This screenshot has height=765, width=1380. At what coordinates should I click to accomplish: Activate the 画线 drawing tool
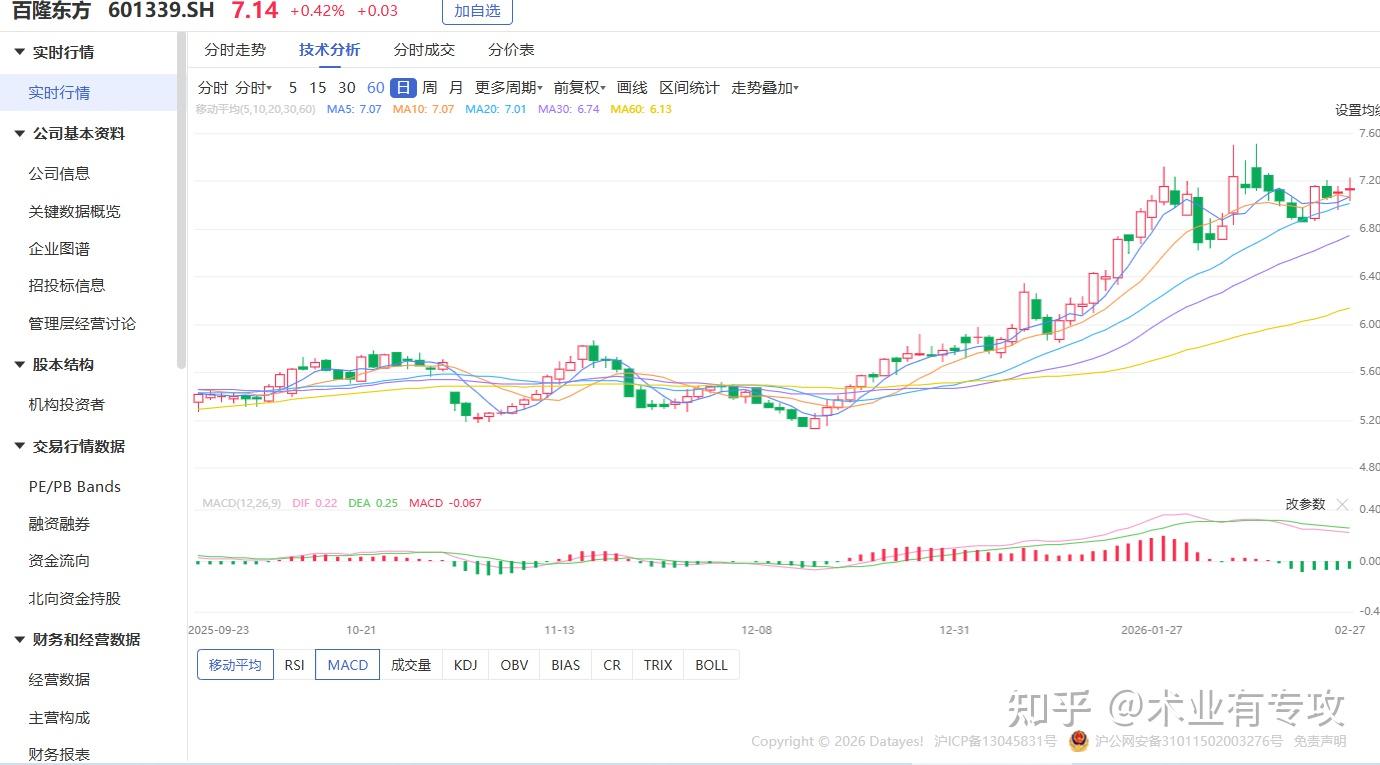(632, 88)
